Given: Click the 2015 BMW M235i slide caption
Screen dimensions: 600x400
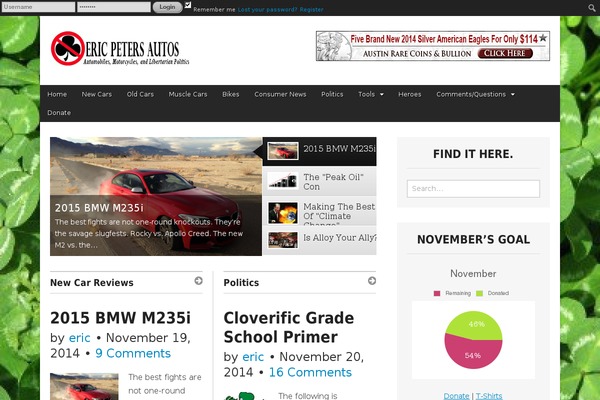Looking at the screenshot, I should point(99,208).
